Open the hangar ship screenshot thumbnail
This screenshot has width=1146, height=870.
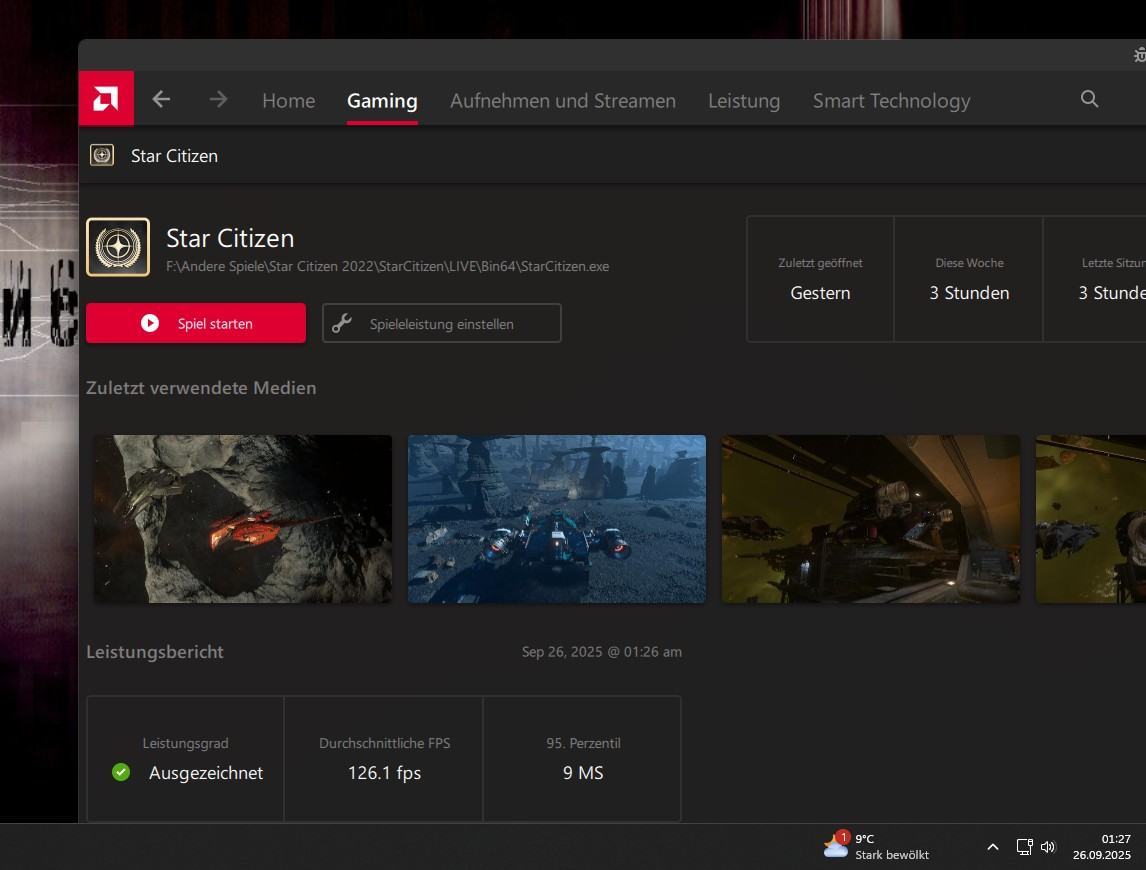[x=870, y=519]
